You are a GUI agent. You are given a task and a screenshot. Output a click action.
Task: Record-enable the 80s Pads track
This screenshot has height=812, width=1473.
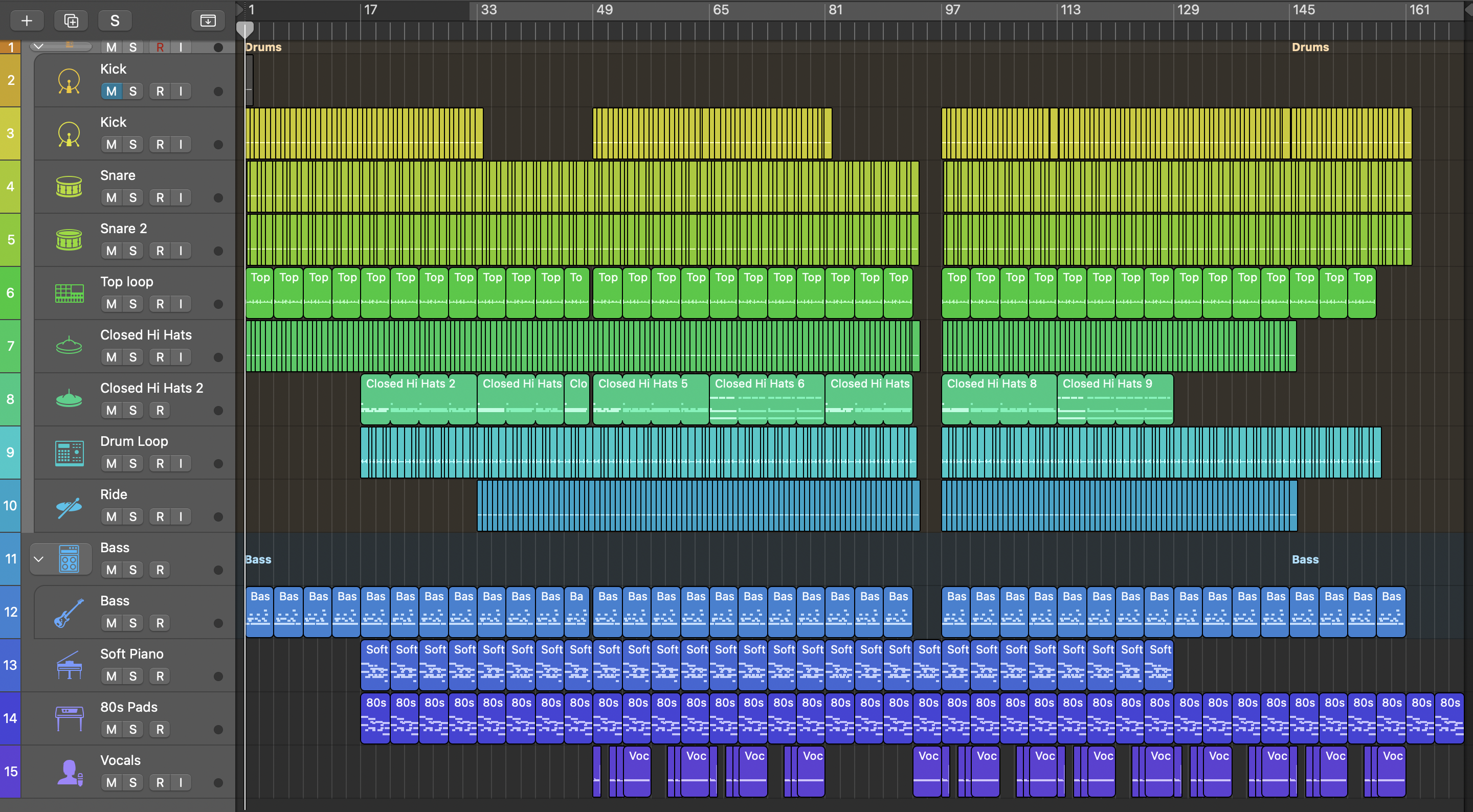160,730
